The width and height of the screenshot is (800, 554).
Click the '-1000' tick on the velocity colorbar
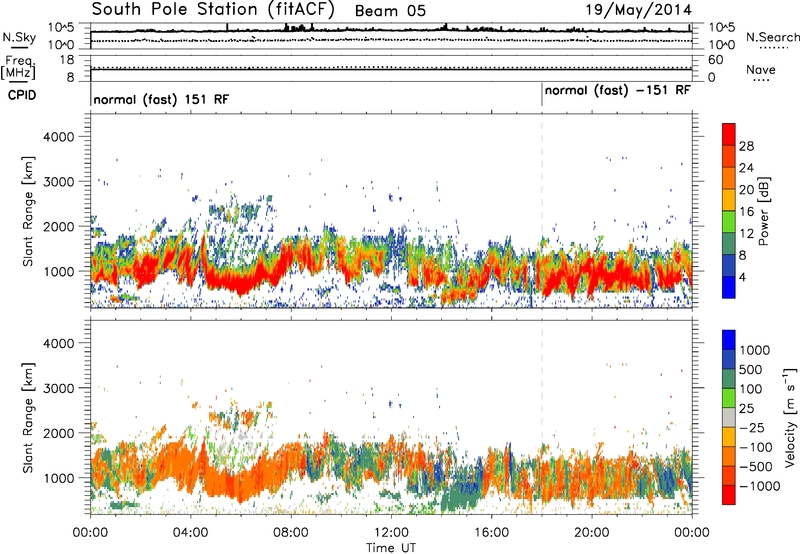click(760, 486)
